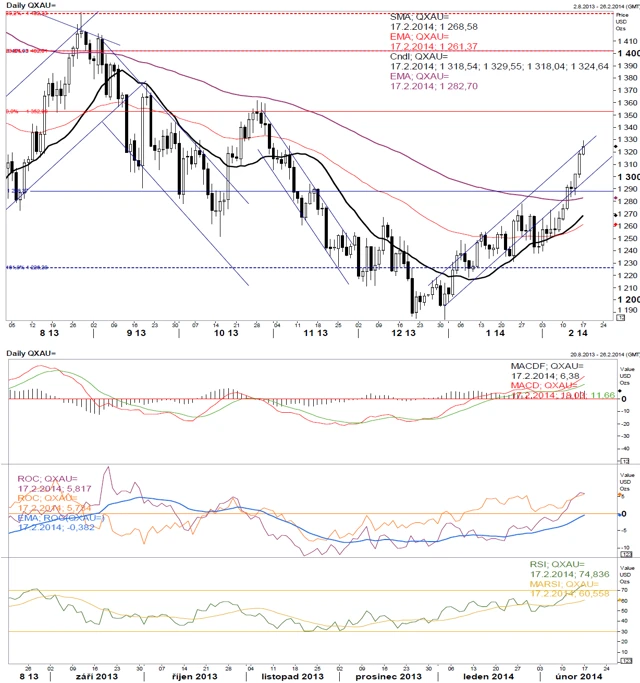Click the 'prosinec 2013' month label

tap(389, 676)
